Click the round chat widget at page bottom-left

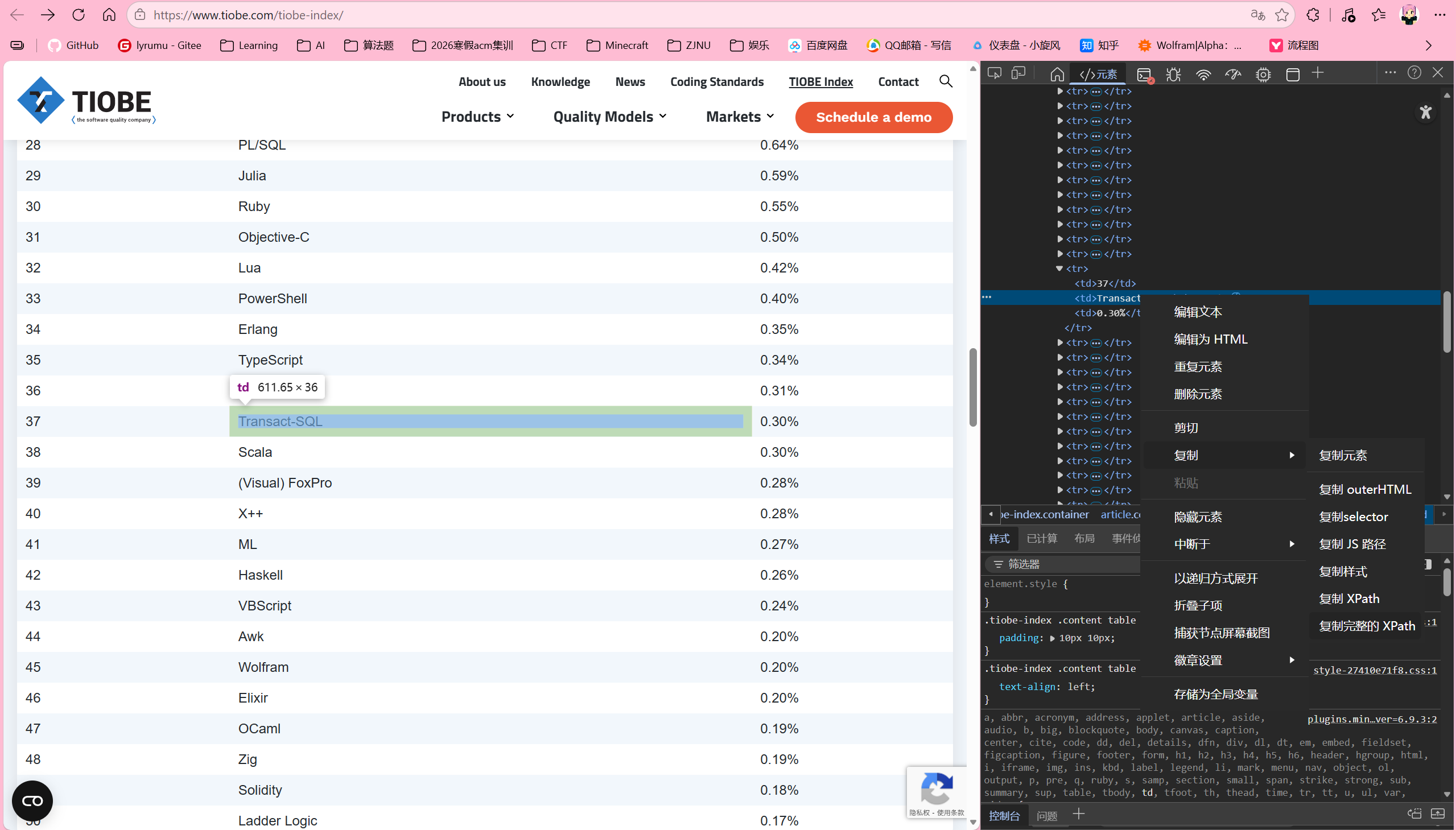[x=32, y=801]
